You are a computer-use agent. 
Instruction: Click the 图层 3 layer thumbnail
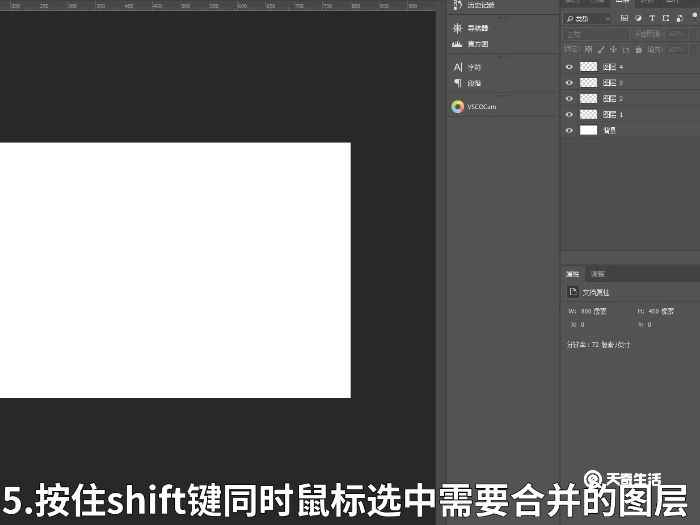588,83
